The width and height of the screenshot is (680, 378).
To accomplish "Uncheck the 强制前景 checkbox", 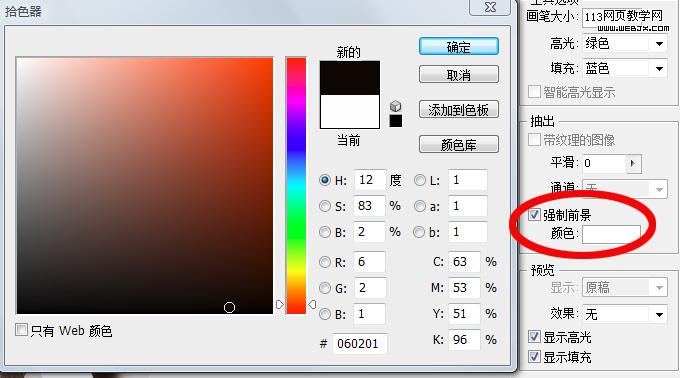I will 534,215.
